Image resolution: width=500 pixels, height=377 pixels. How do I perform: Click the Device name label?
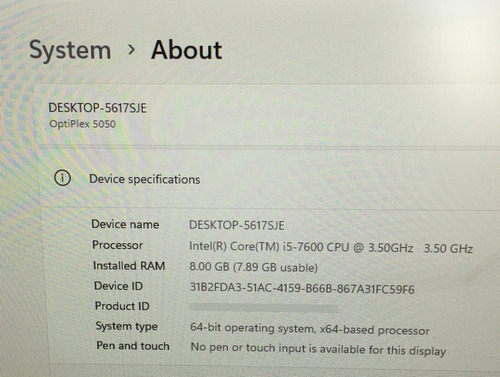(125, 224)
